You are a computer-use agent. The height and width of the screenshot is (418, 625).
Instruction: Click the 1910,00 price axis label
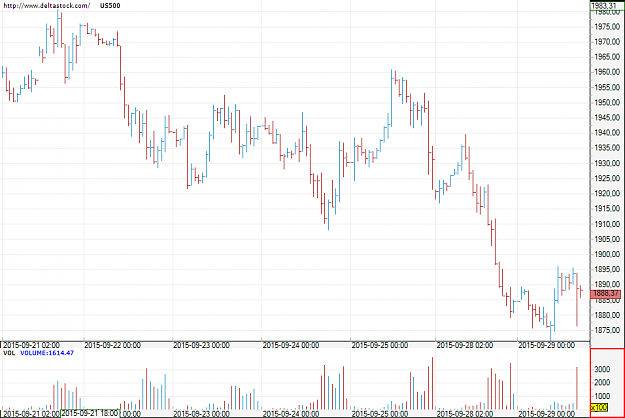[607, 224]
